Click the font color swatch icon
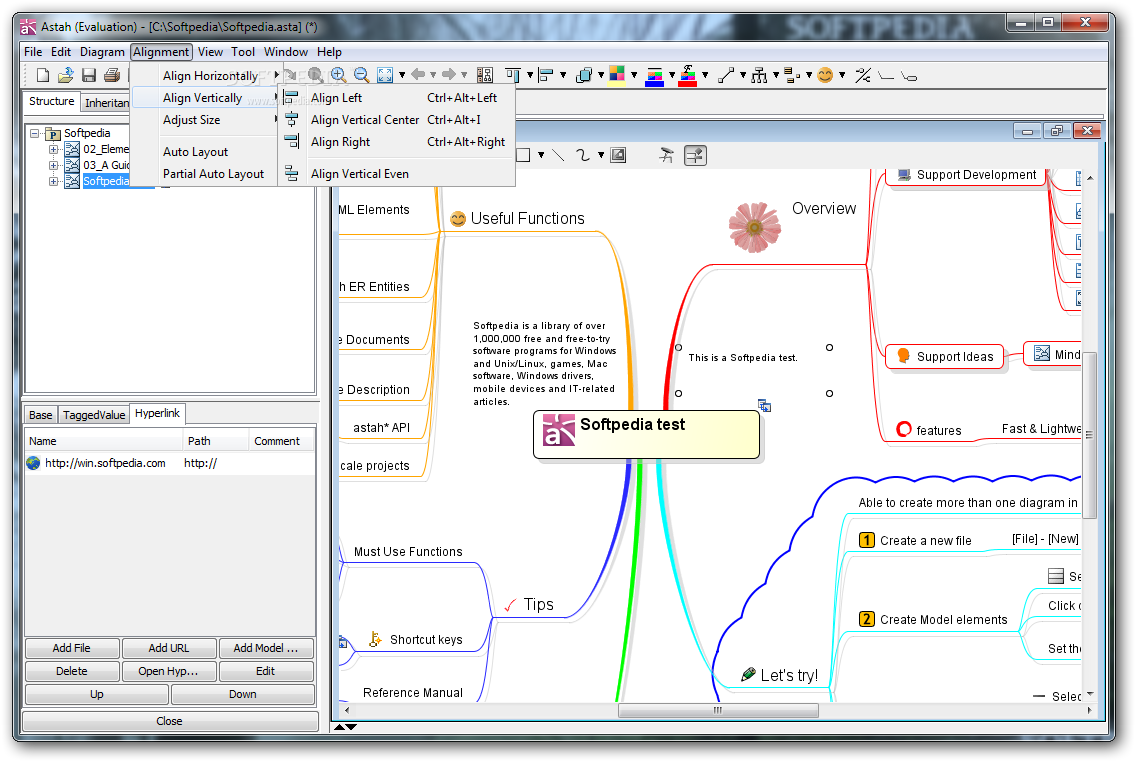The image size is (1136, 762). coord(688,75)
